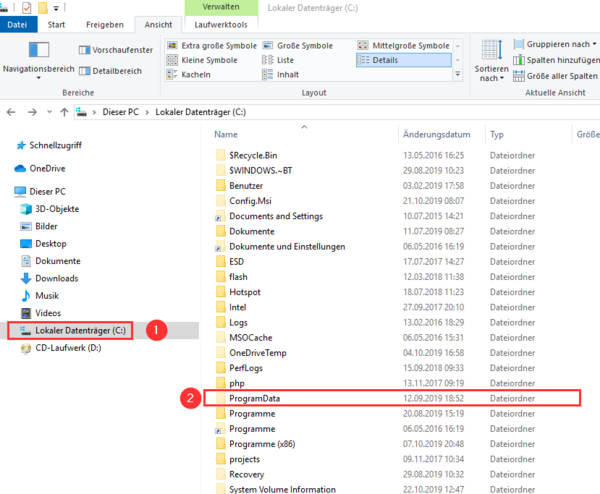
Task: Select the ProgramData folder
Action: [x=392, y=398]
